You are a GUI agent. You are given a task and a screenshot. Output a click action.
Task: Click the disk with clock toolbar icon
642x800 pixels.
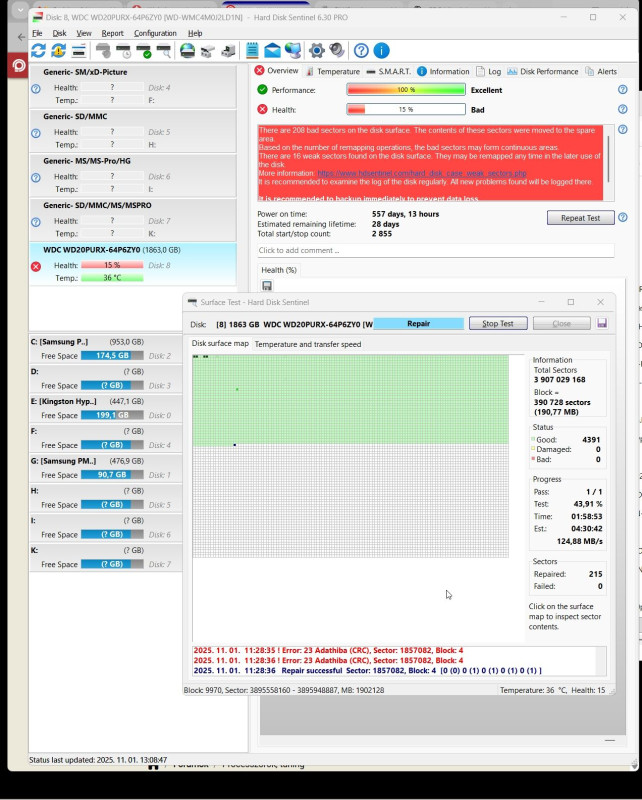point(124,51)
